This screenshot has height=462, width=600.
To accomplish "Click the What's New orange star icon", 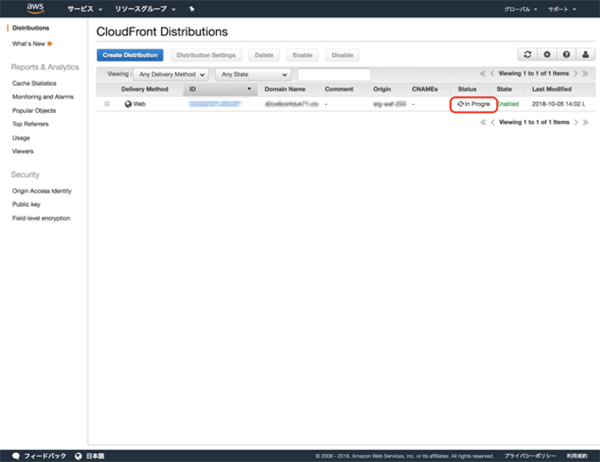I will click(x=49, y=44).
